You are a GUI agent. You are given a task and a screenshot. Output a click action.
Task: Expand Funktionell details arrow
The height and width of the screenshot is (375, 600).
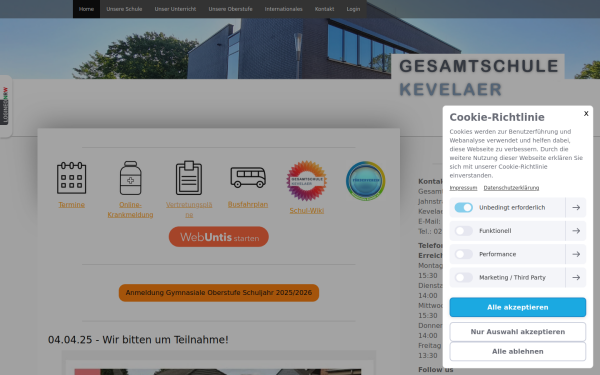click(x=576, y=231)
